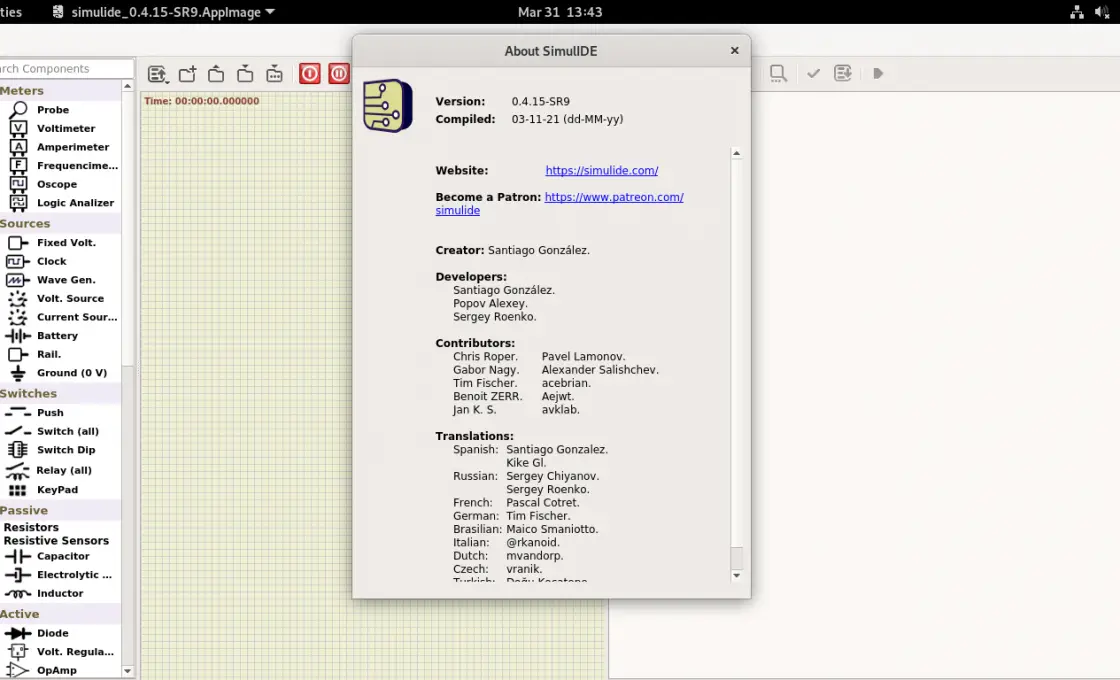Click the component list scroll up arrow

tap(128, 86)
